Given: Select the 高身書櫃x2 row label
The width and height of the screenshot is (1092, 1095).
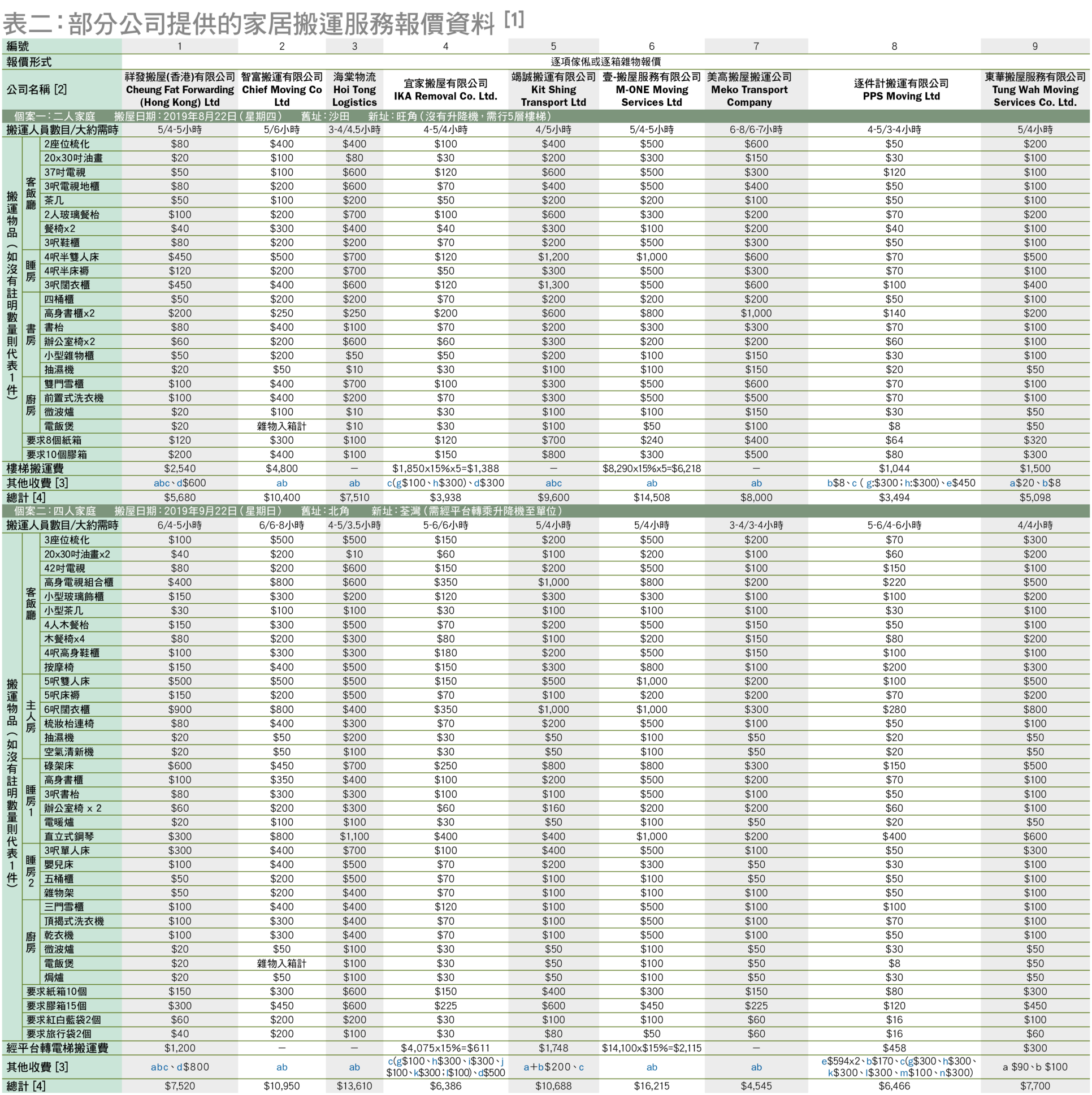Looking at the screenshot, I should coord(69,313).
